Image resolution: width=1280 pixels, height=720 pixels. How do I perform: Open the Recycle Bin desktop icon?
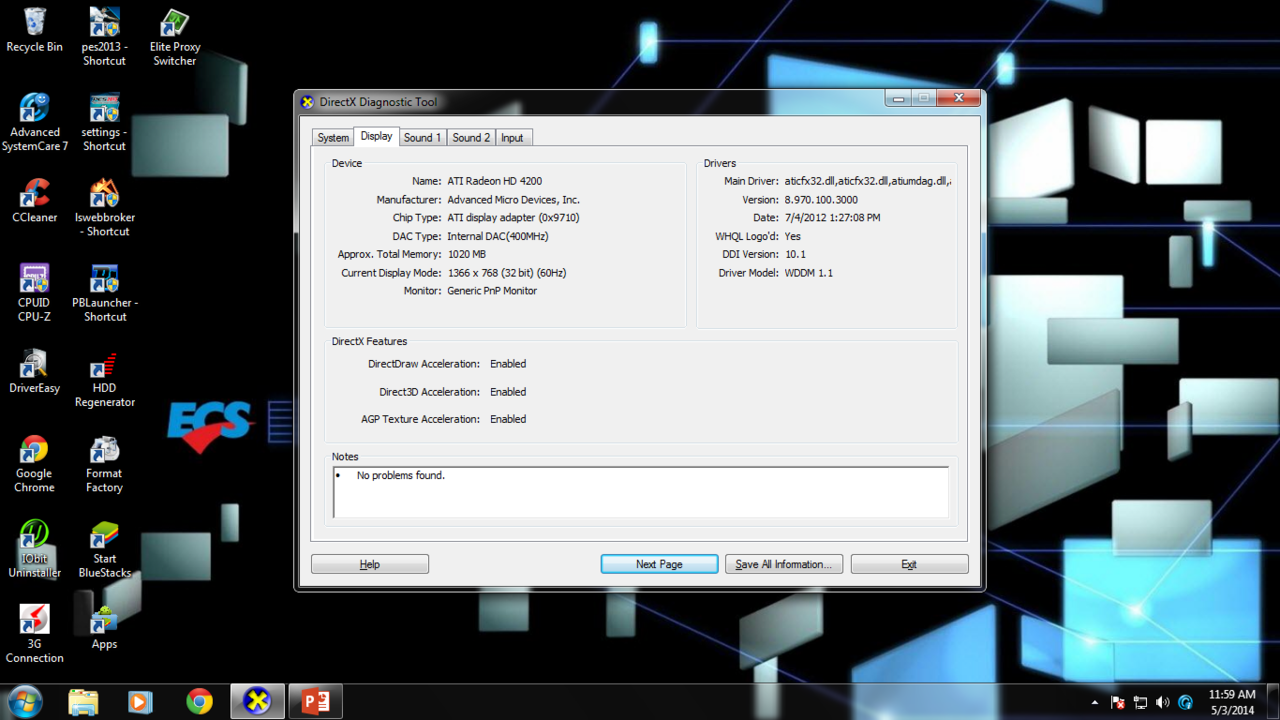(x=34, y=30)
